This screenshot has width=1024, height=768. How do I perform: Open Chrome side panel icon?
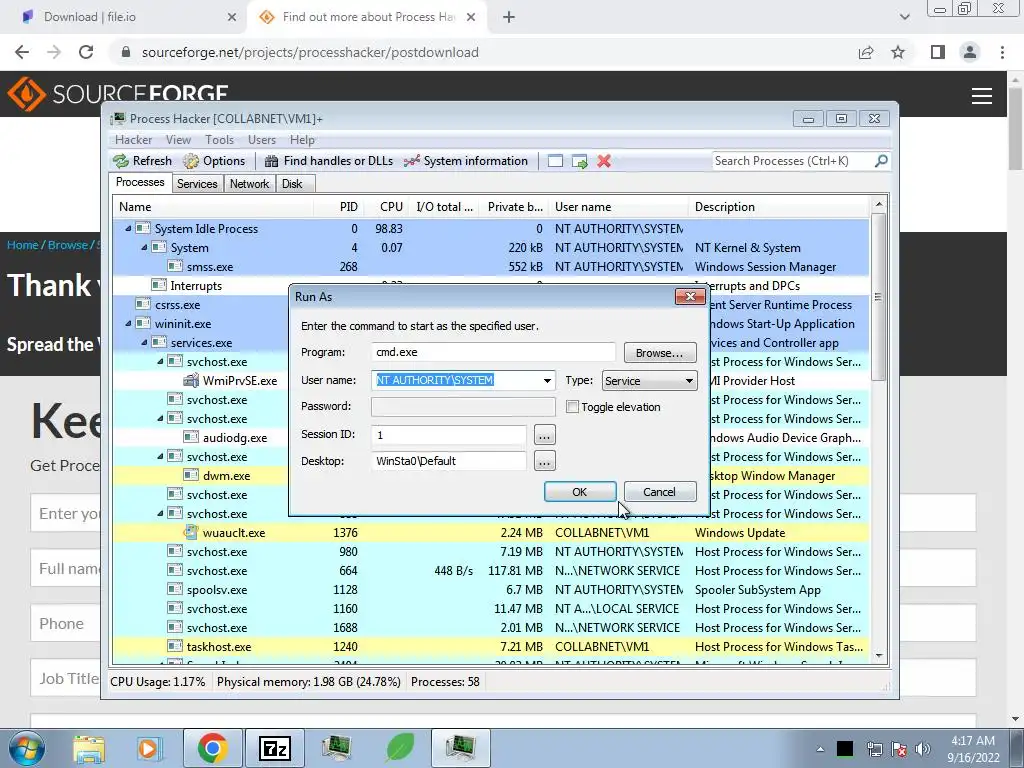click(938, 52)
